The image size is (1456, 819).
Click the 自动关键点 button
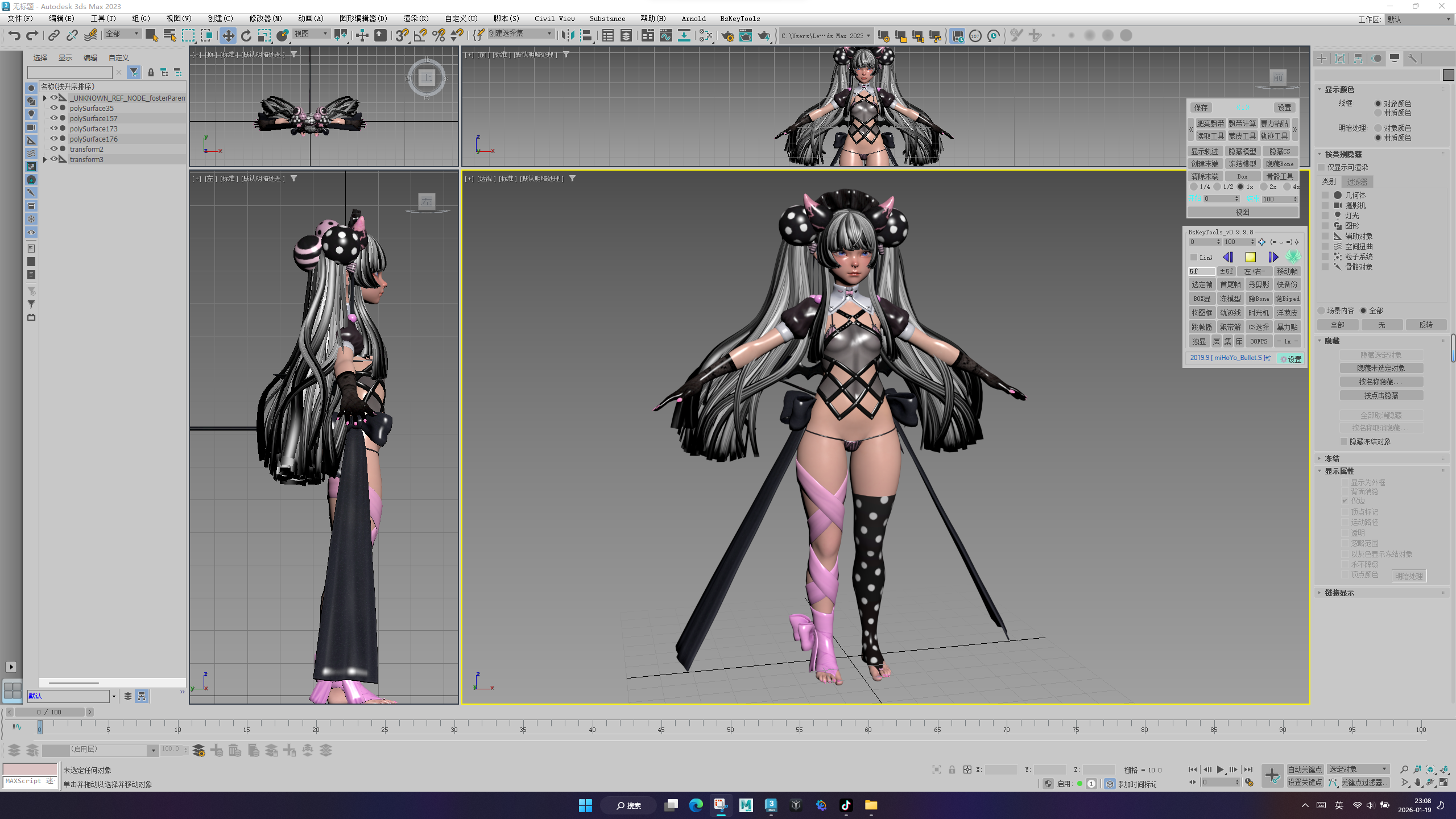1305,769
